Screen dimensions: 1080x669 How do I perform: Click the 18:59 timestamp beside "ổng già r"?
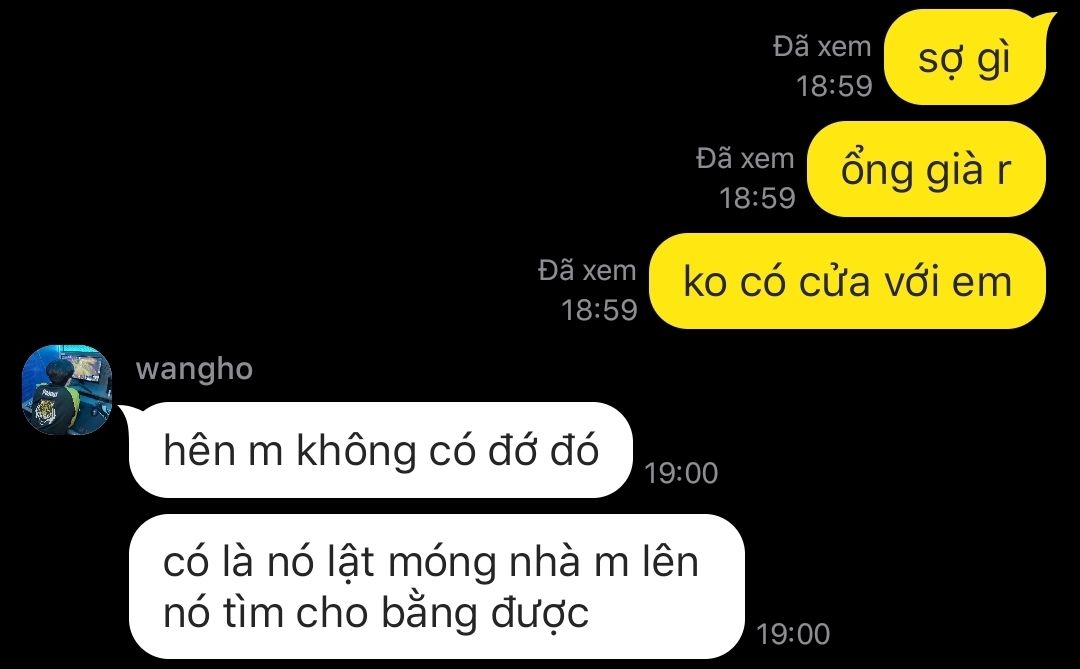coord(758,198)
